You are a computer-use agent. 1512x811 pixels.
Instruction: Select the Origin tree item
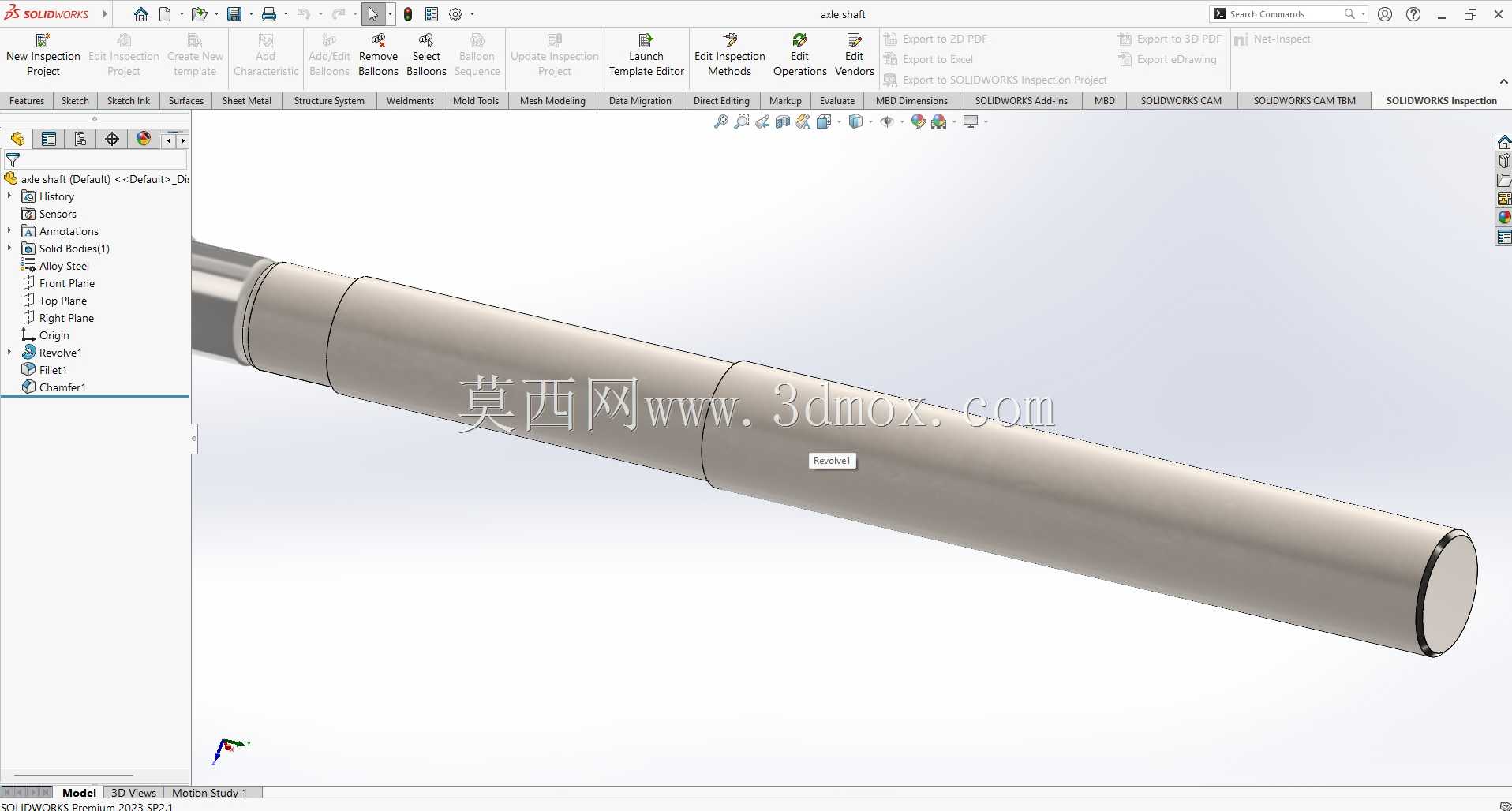(54, 335)
